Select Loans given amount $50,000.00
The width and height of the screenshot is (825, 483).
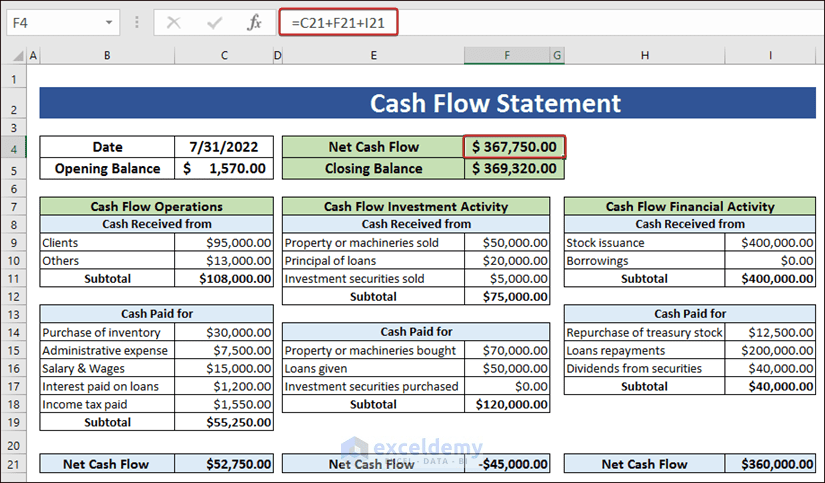pos(507,368)
